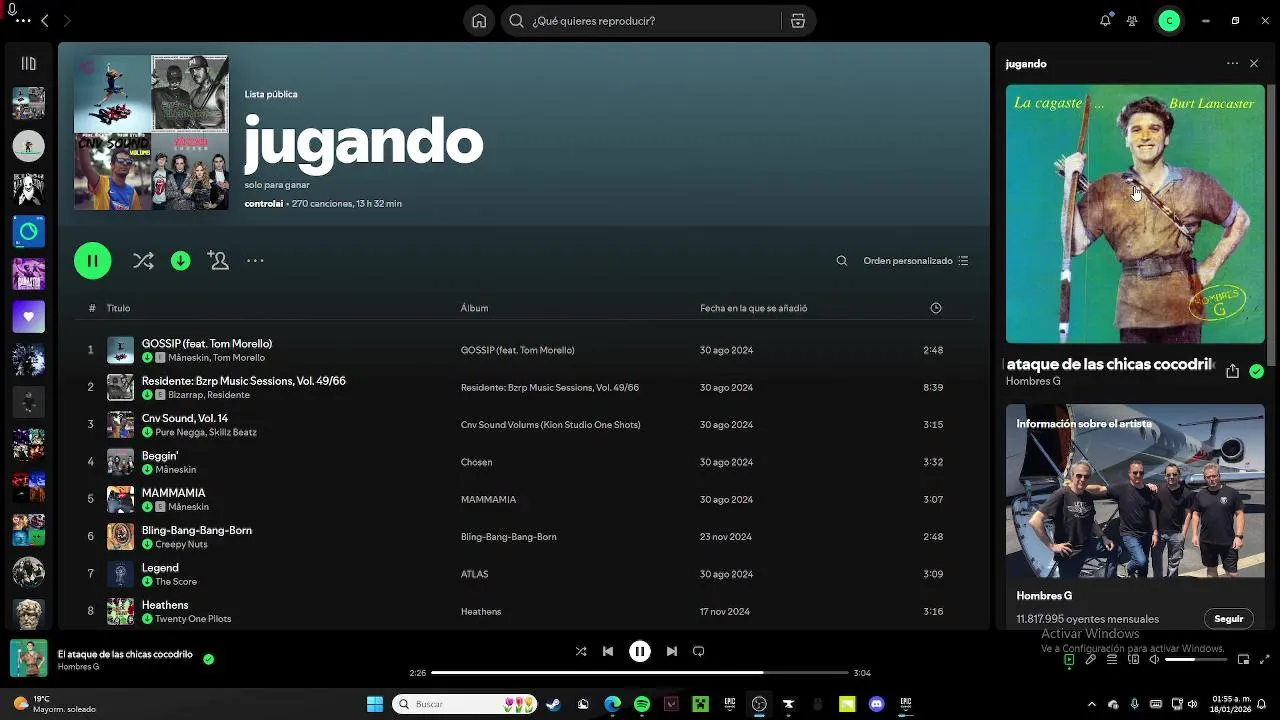
Task: Skip to the previous track
Action: click(607, 651)
